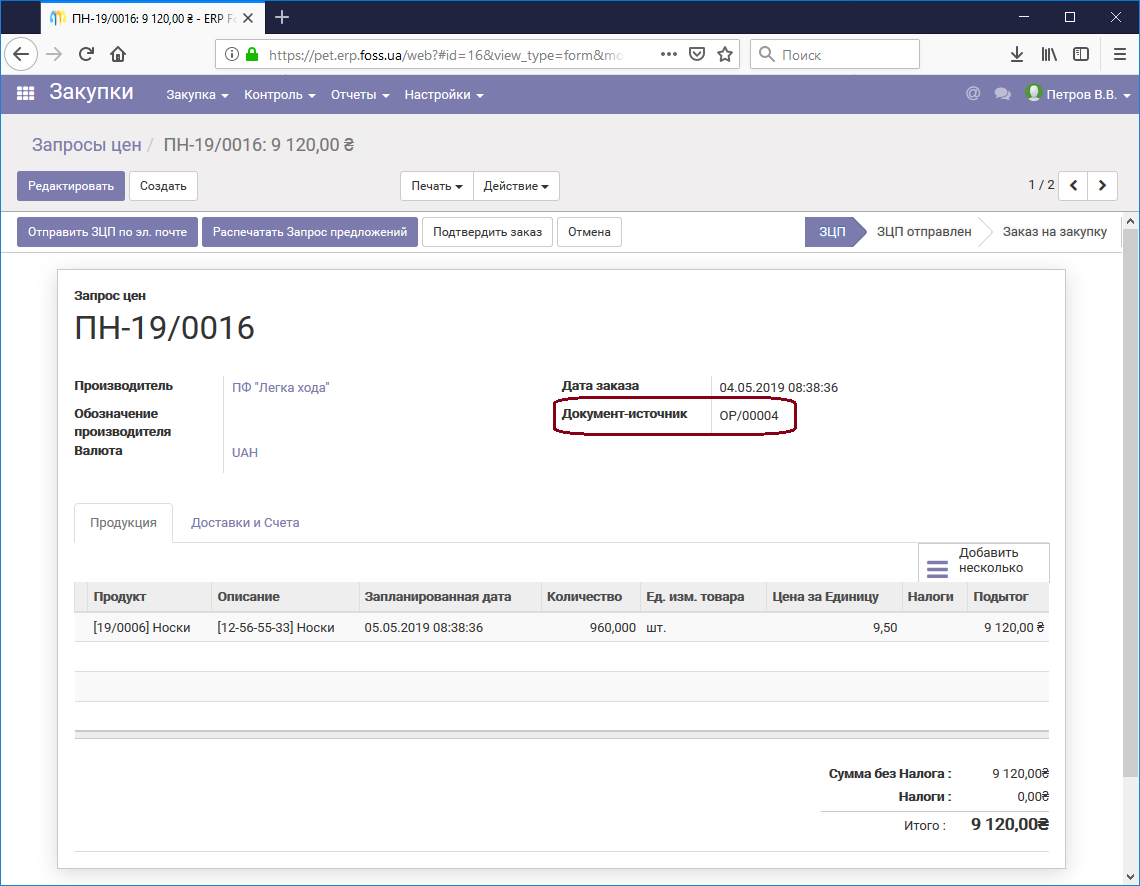
Task: Switch to Доставки и Счета tab
Action: pyautogui.click(x=245, y=523)
